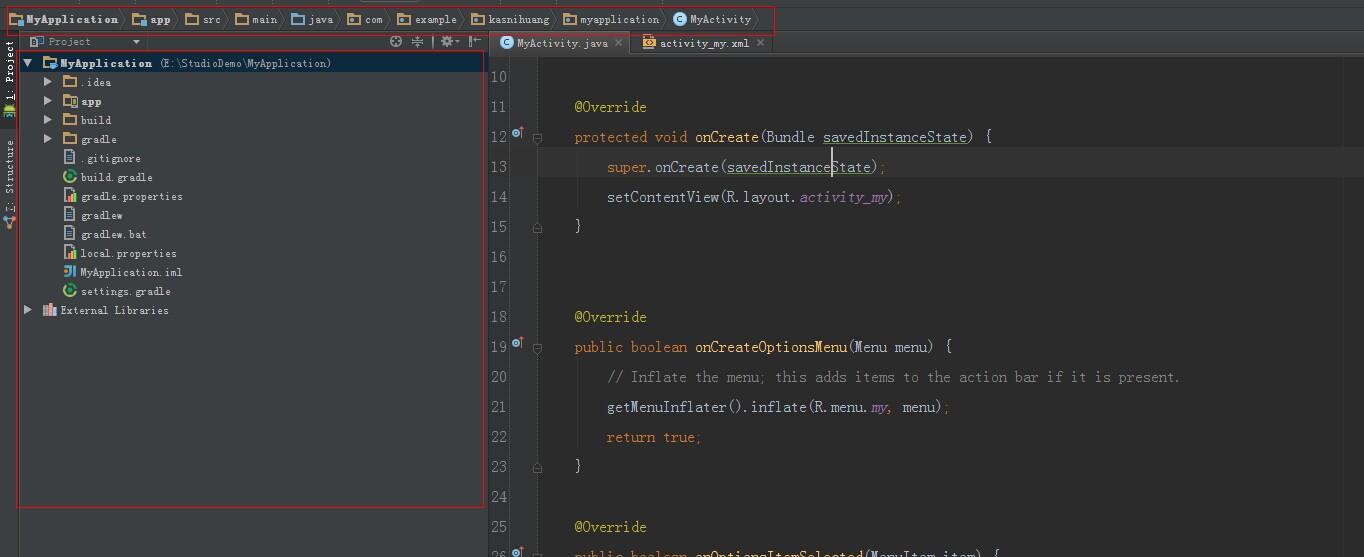
Task: Open the 1: Project side tool tab
Action: click(9, 78)
